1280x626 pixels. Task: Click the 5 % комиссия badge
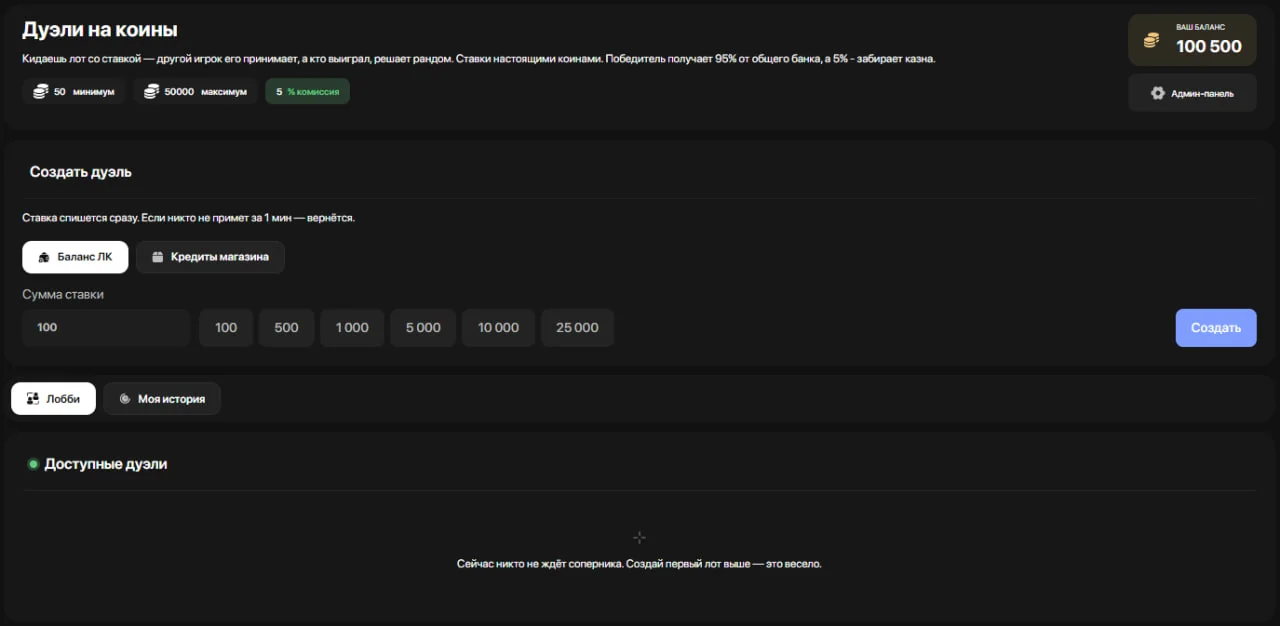point(307,92)
